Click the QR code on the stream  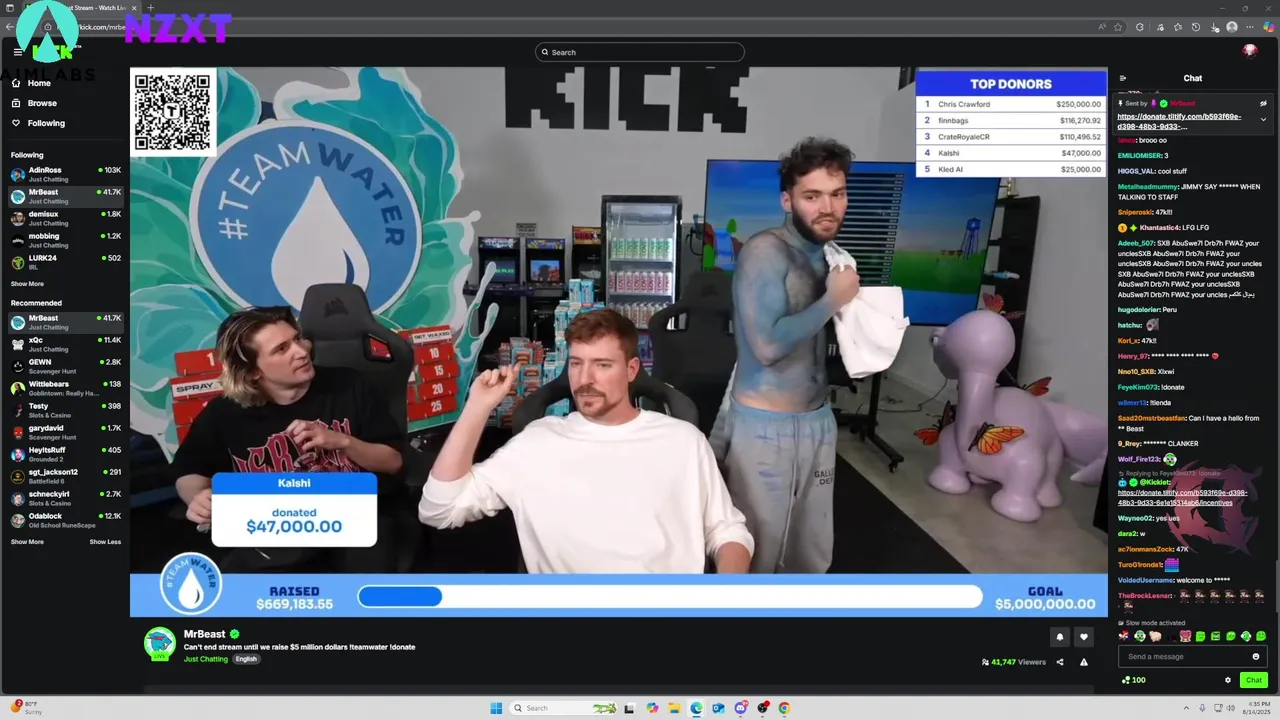[x=173, y=111]
